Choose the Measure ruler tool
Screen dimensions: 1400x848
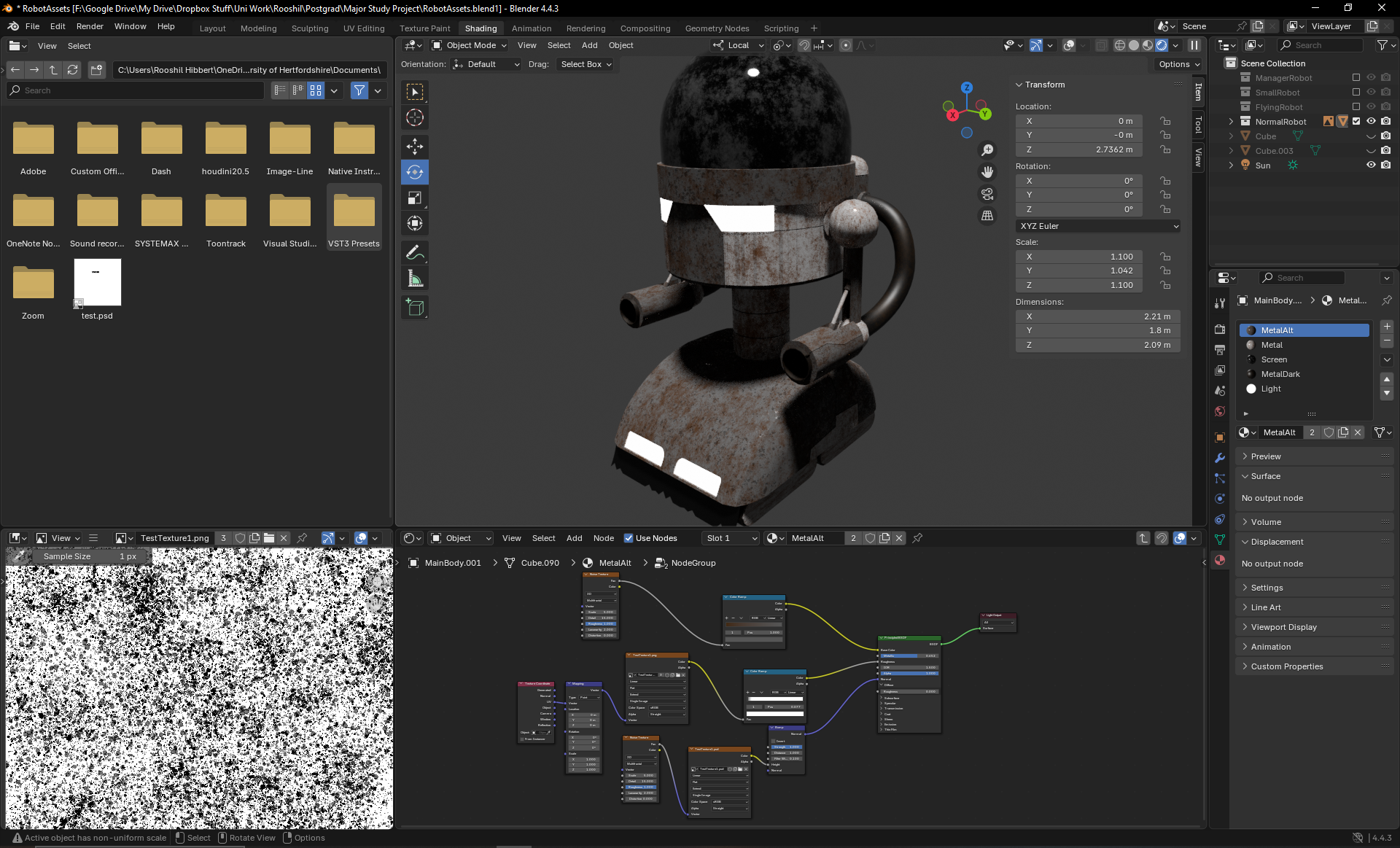[x=414, y=279]
